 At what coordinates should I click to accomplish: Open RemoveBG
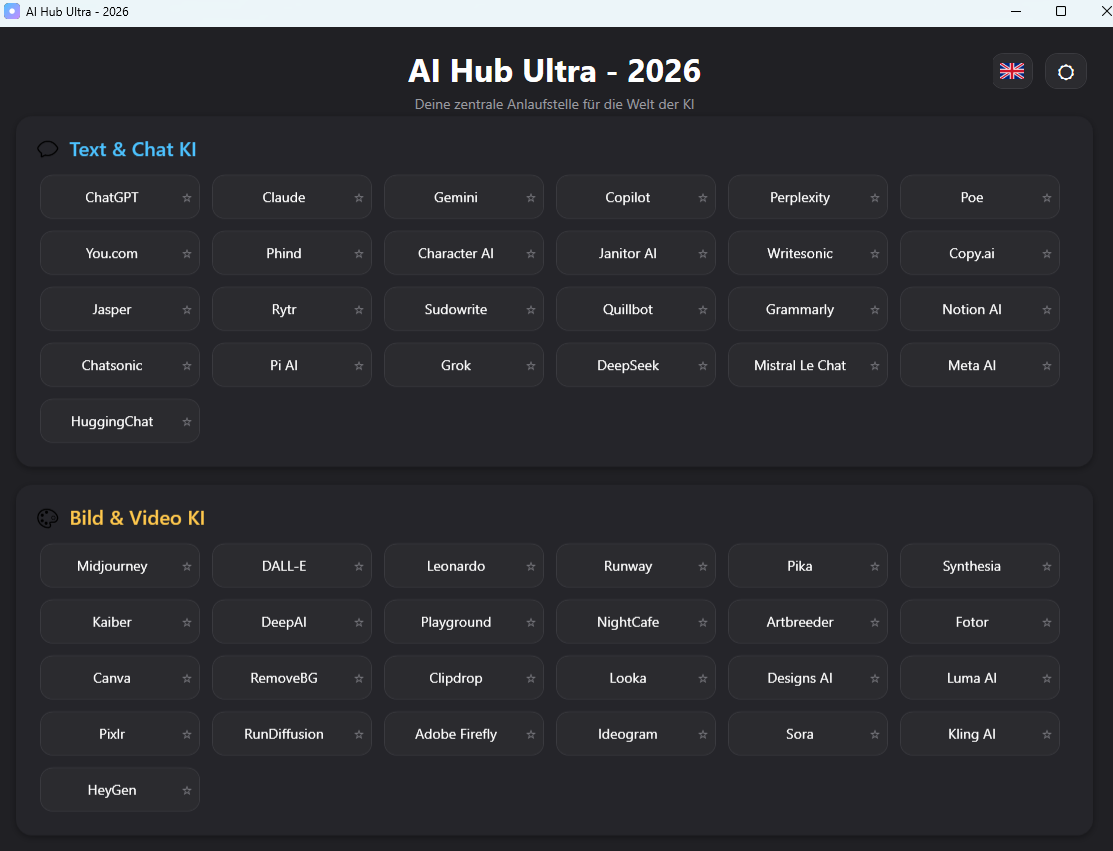292,678
